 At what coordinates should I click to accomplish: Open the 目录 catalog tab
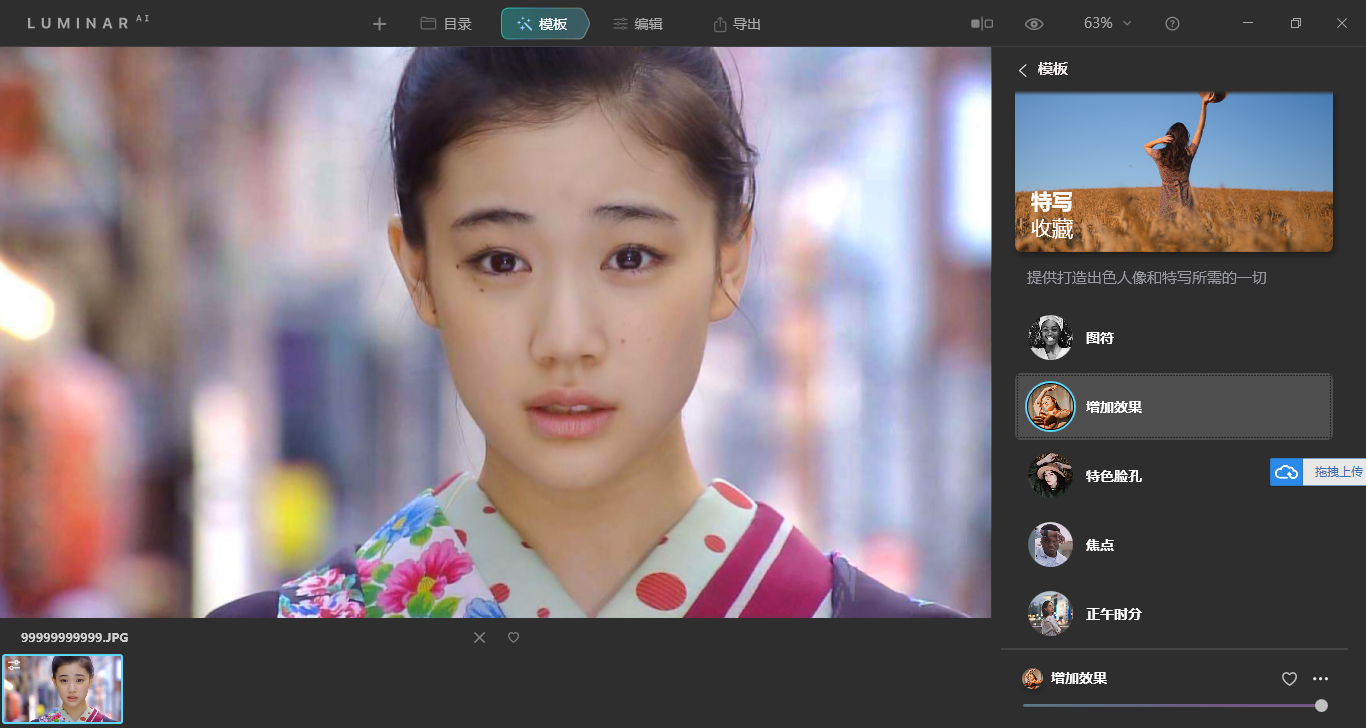pyautogui.click(x=446, y=24)
